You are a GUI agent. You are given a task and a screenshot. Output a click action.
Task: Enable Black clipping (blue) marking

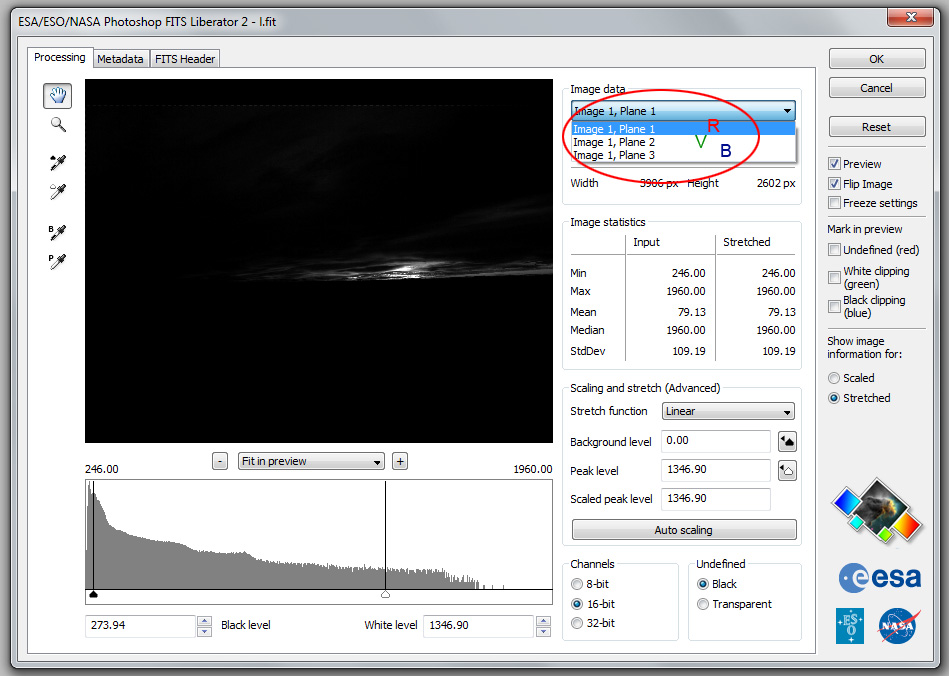pos(835,306)
